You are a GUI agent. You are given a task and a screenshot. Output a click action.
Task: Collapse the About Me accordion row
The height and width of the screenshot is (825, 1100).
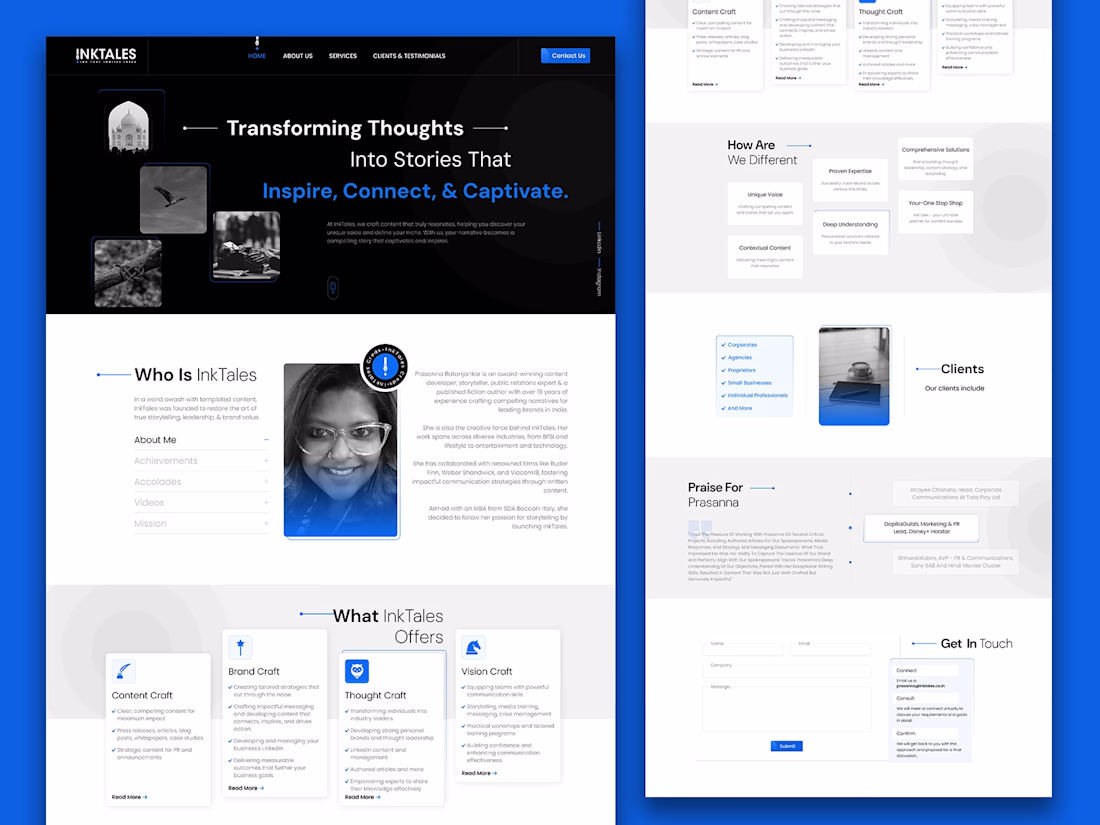tap(201, 440)
